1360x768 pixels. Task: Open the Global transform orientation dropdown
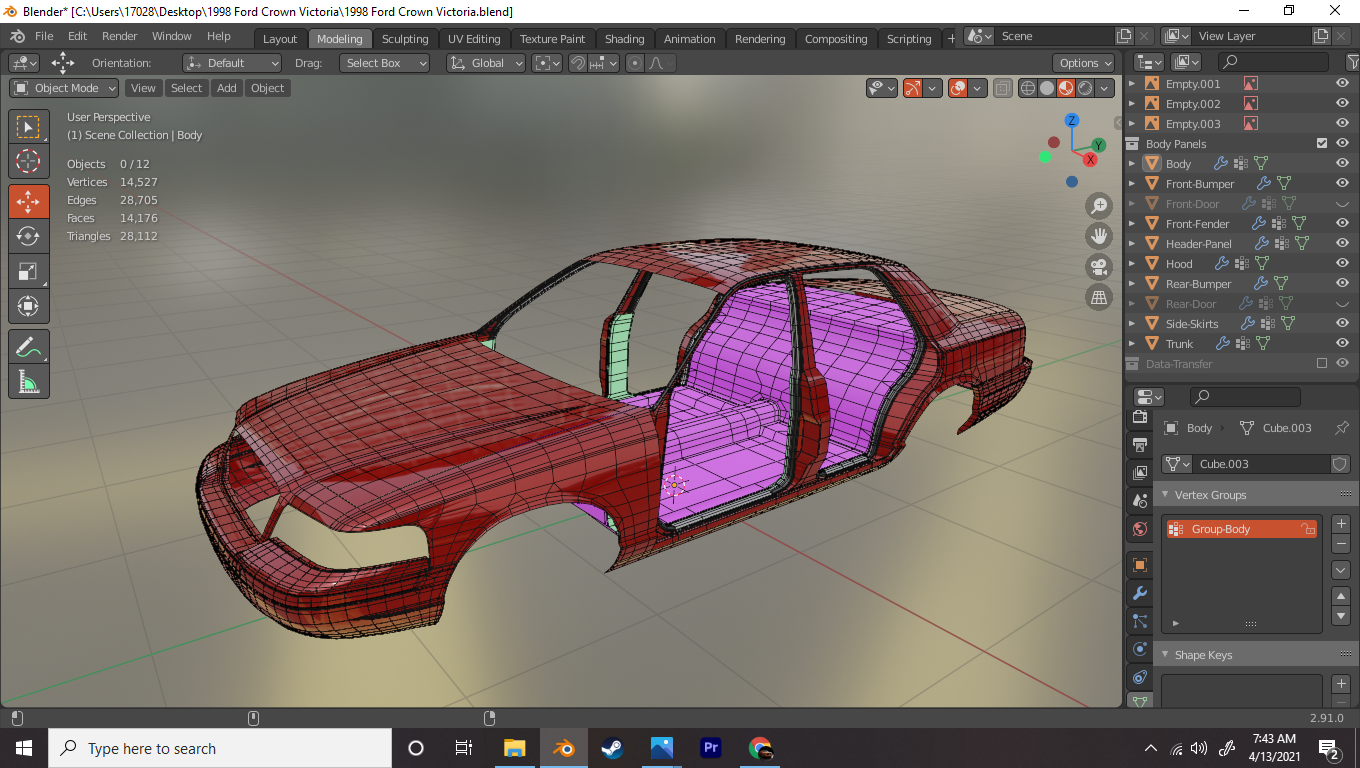pos(486,63)
